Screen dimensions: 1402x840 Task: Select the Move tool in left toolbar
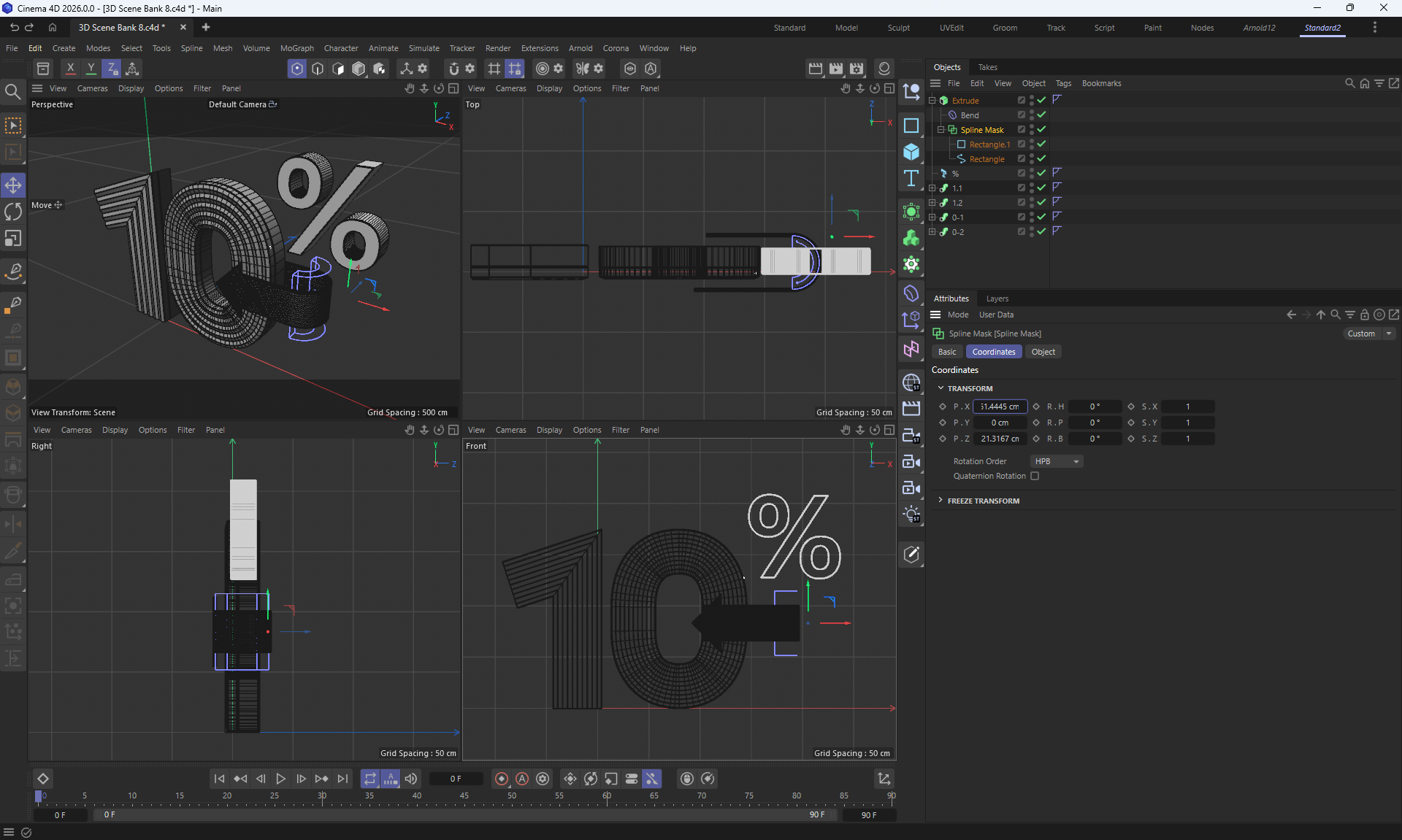[13, 185]
